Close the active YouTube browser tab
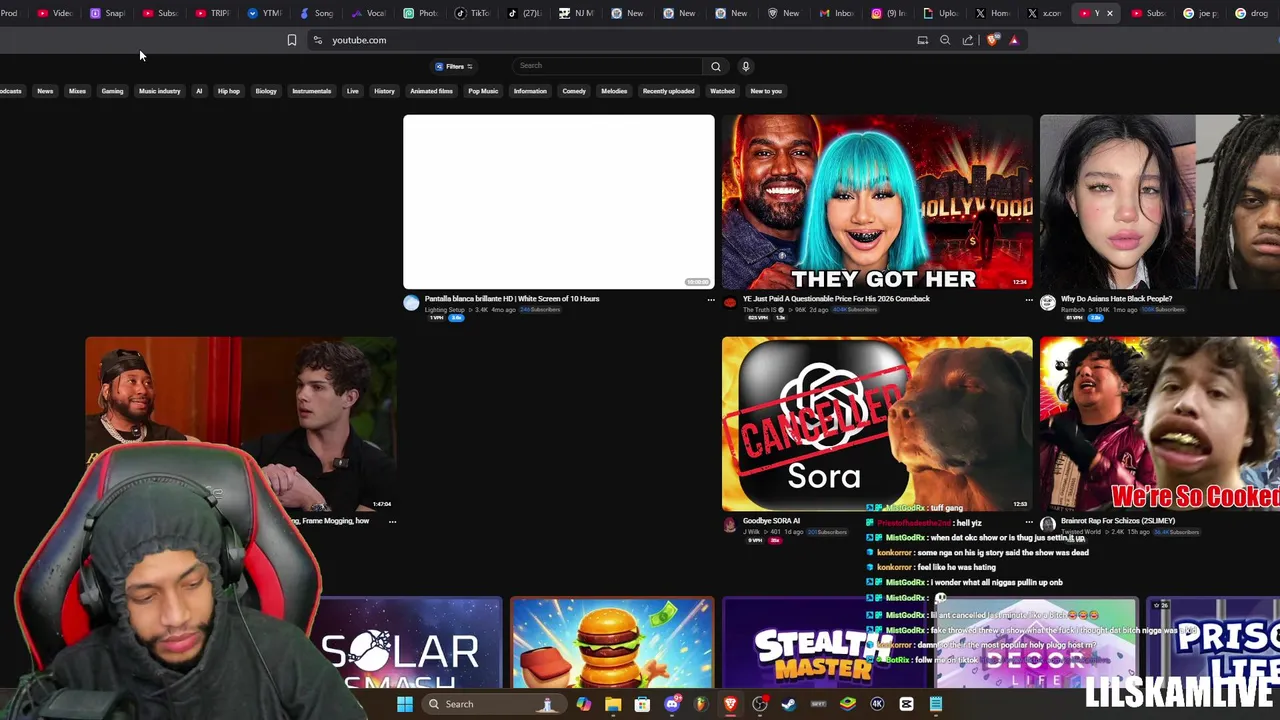Screen dimensions: 1280x720 1109,13
